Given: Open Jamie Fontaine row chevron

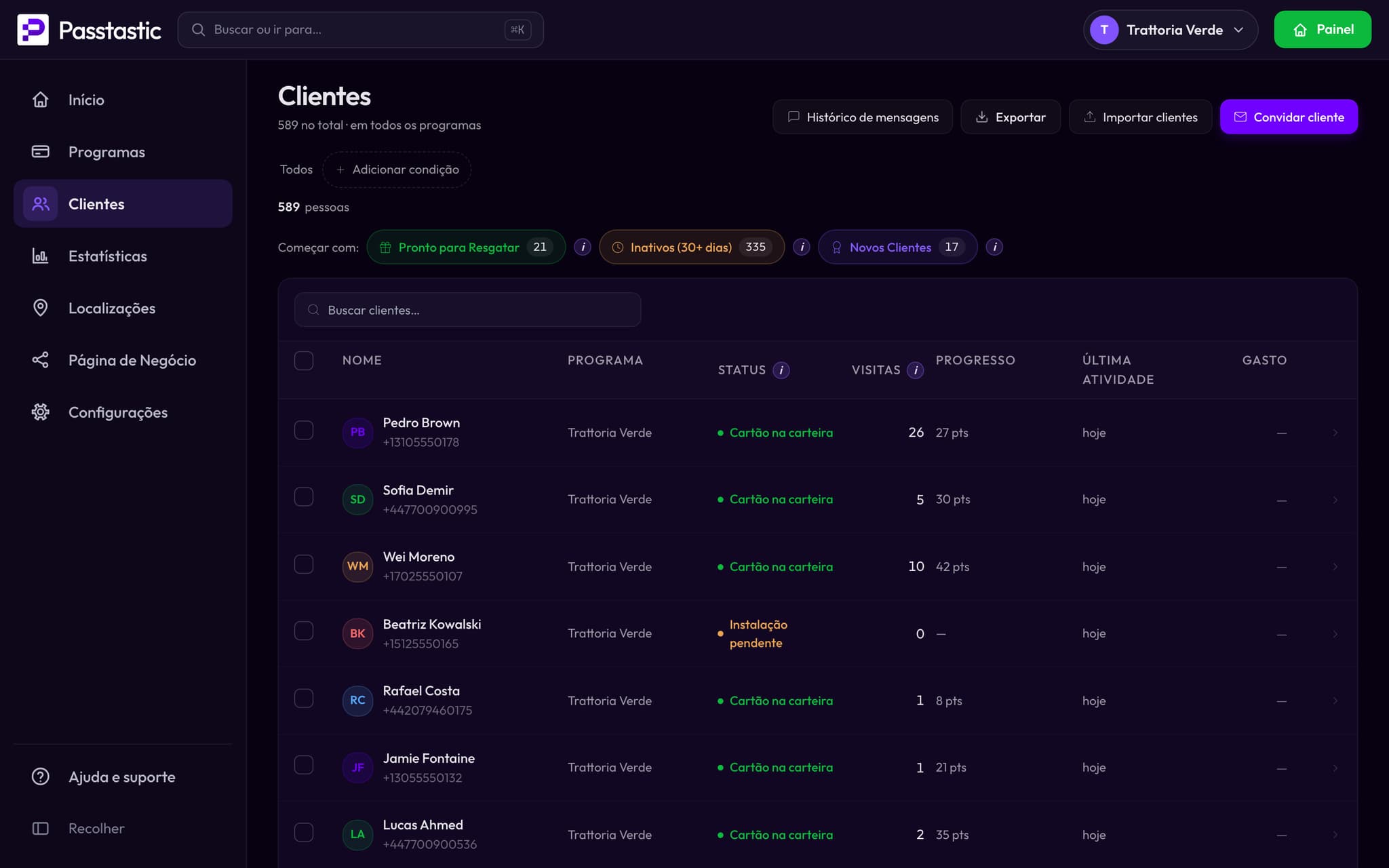Looking at the screenshot, I should tap(1335, 768).
